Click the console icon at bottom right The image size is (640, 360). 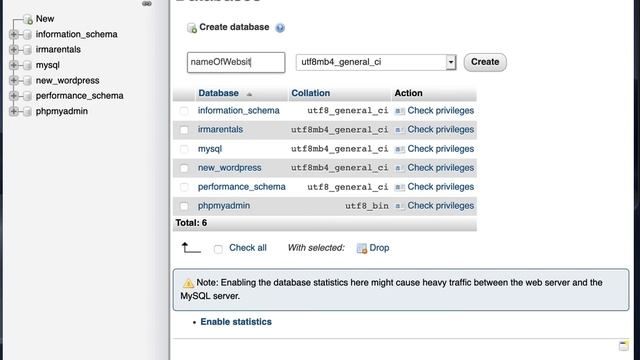coord(624,346)
